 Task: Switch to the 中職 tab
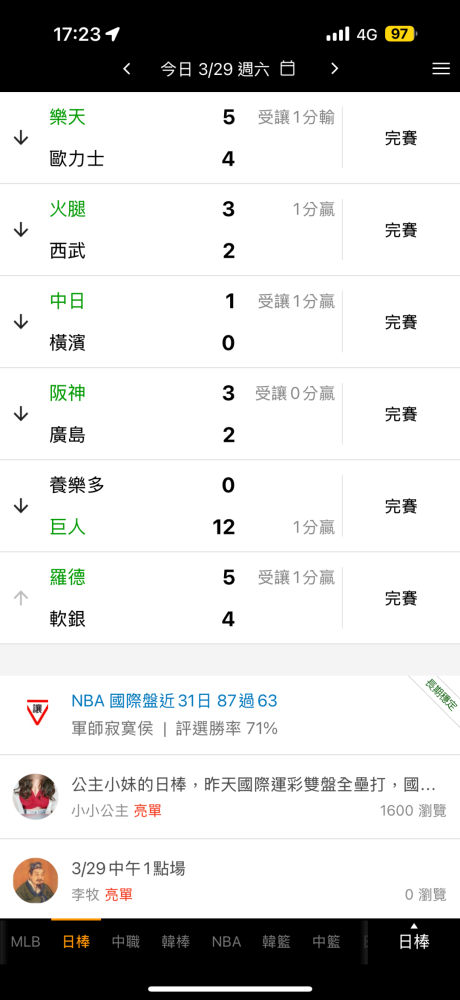(x=126, y=942)
